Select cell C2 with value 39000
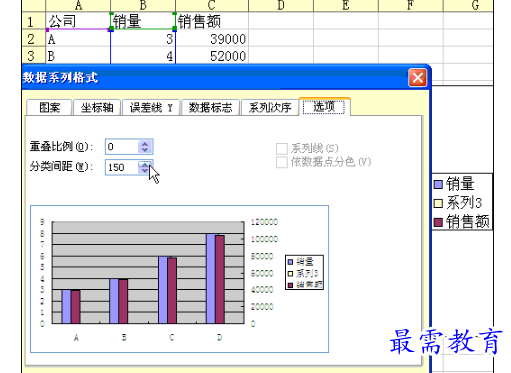The height and width of the screenshot is (373, 511). click(x=212, y=39)
